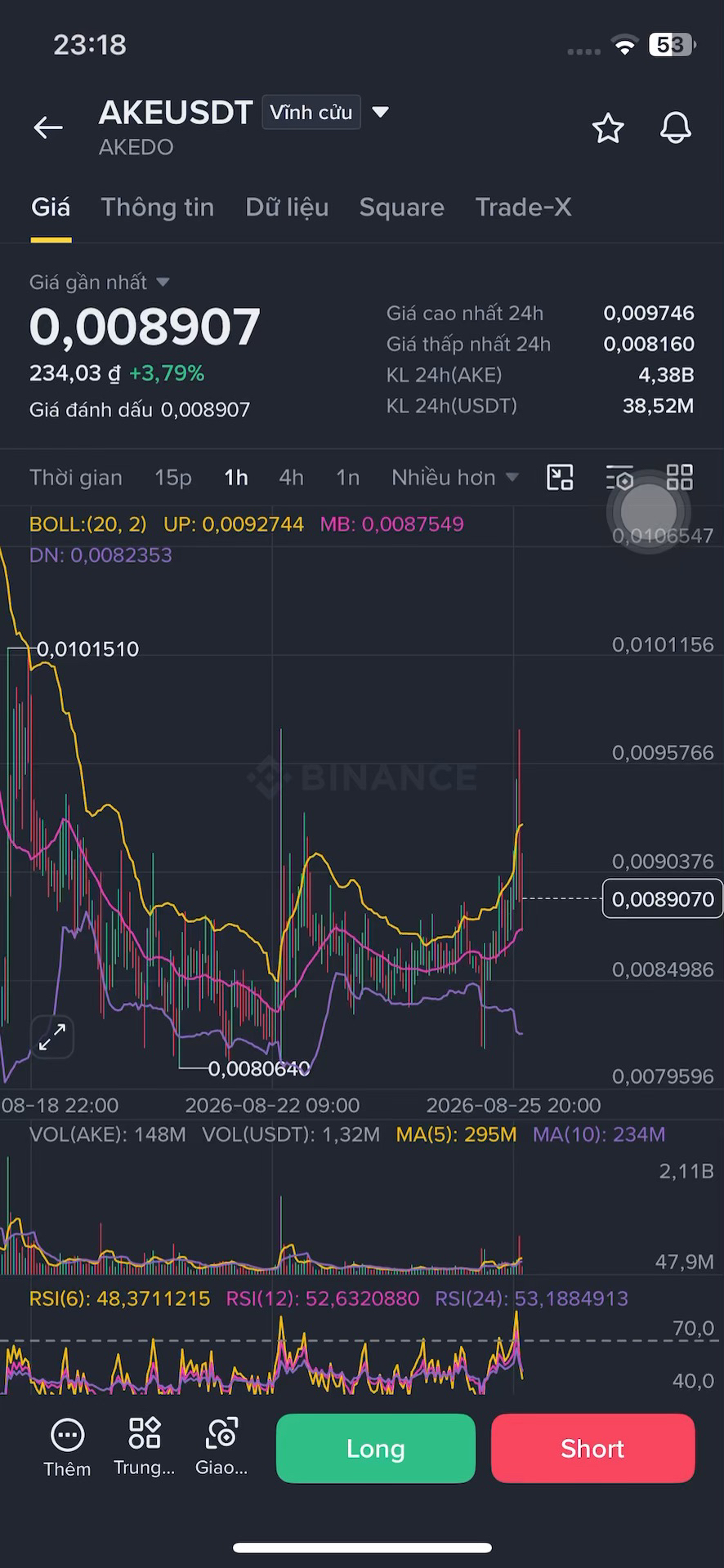Tap the MB: 0,0087549 value
724x1568 pixels.
point(392,524)
